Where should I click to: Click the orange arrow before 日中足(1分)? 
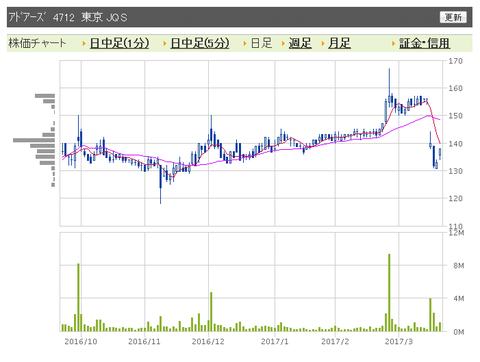[84, 43]
